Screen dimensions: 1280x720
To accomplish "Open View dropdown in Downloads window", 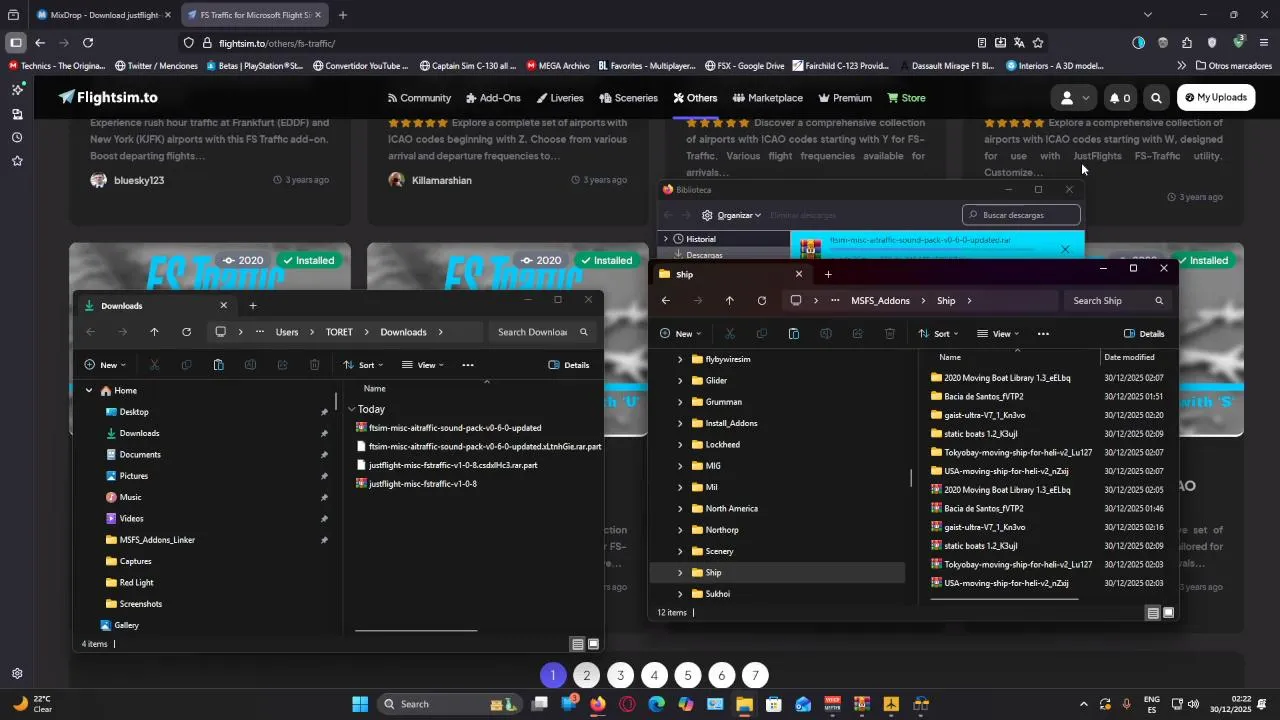I will click(x=422, y=365).
